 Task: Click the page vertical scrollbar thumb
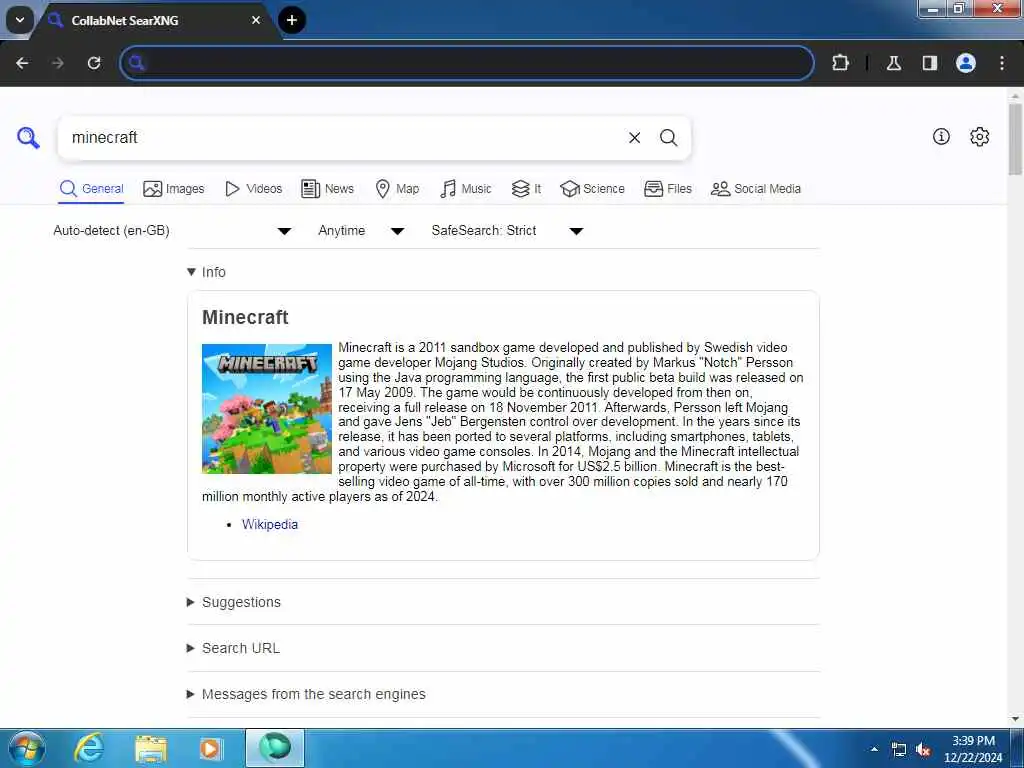click(x=1015, y=139)
